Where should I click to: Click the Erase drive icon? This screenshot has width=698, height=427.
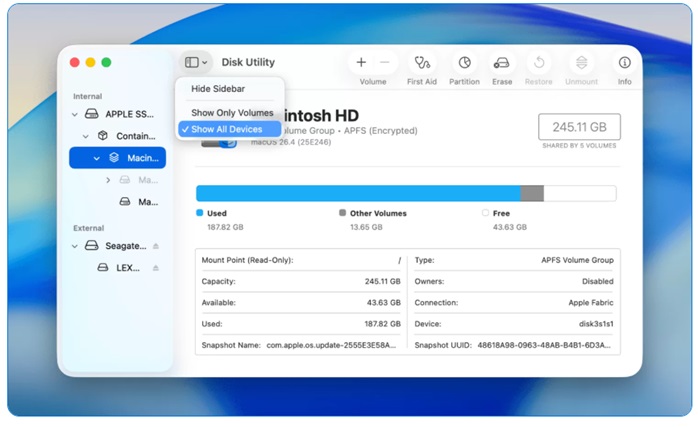501,63
